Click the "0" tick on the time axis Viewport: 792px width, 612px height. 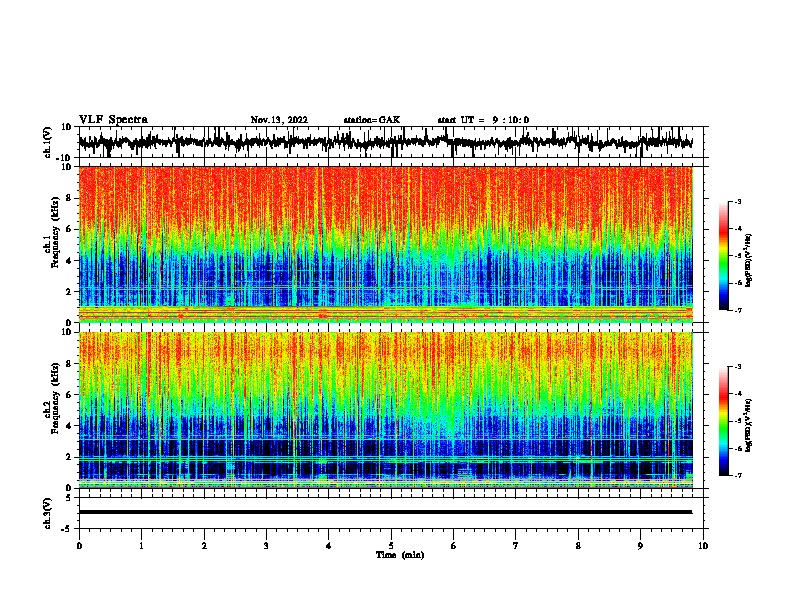tap(79, 546)
